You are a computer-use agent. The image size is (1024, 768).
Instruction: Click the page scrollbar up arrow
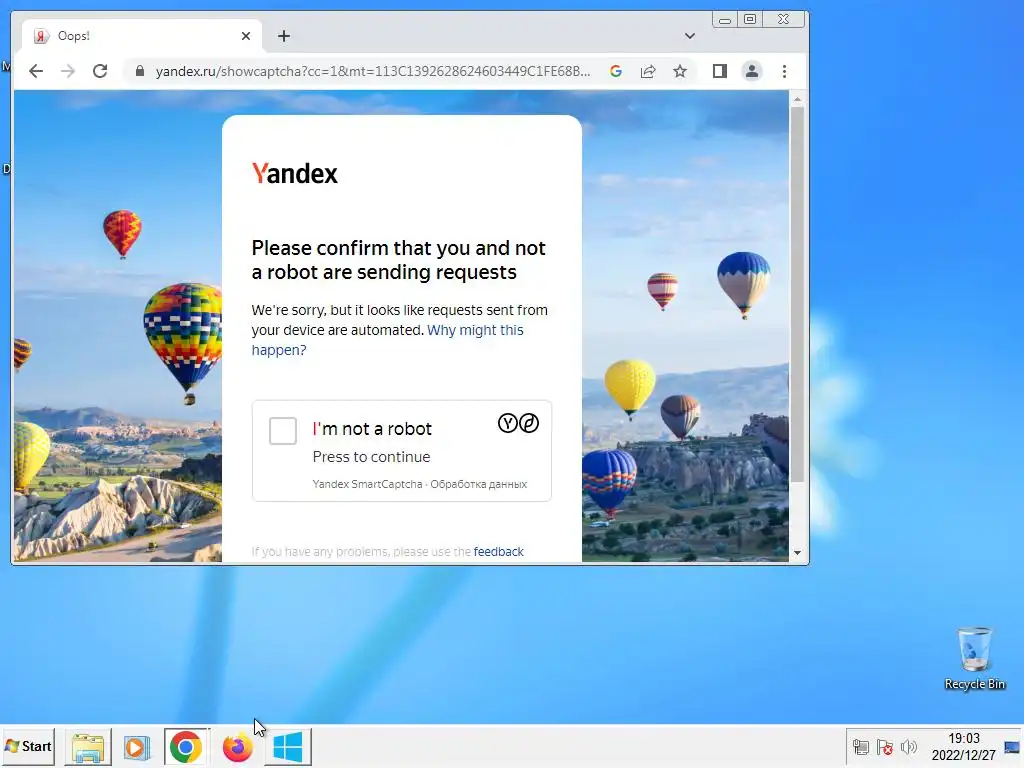coord(797,99)
